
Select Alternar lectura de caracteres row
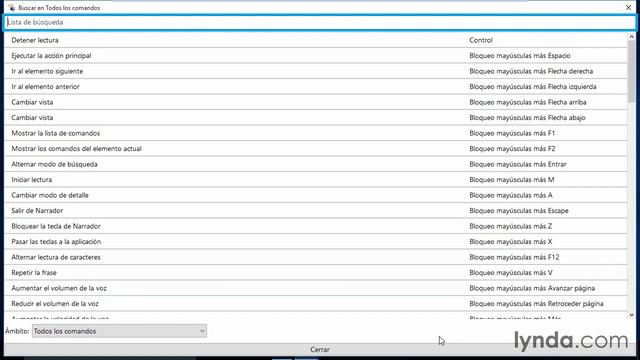[316, 257]
